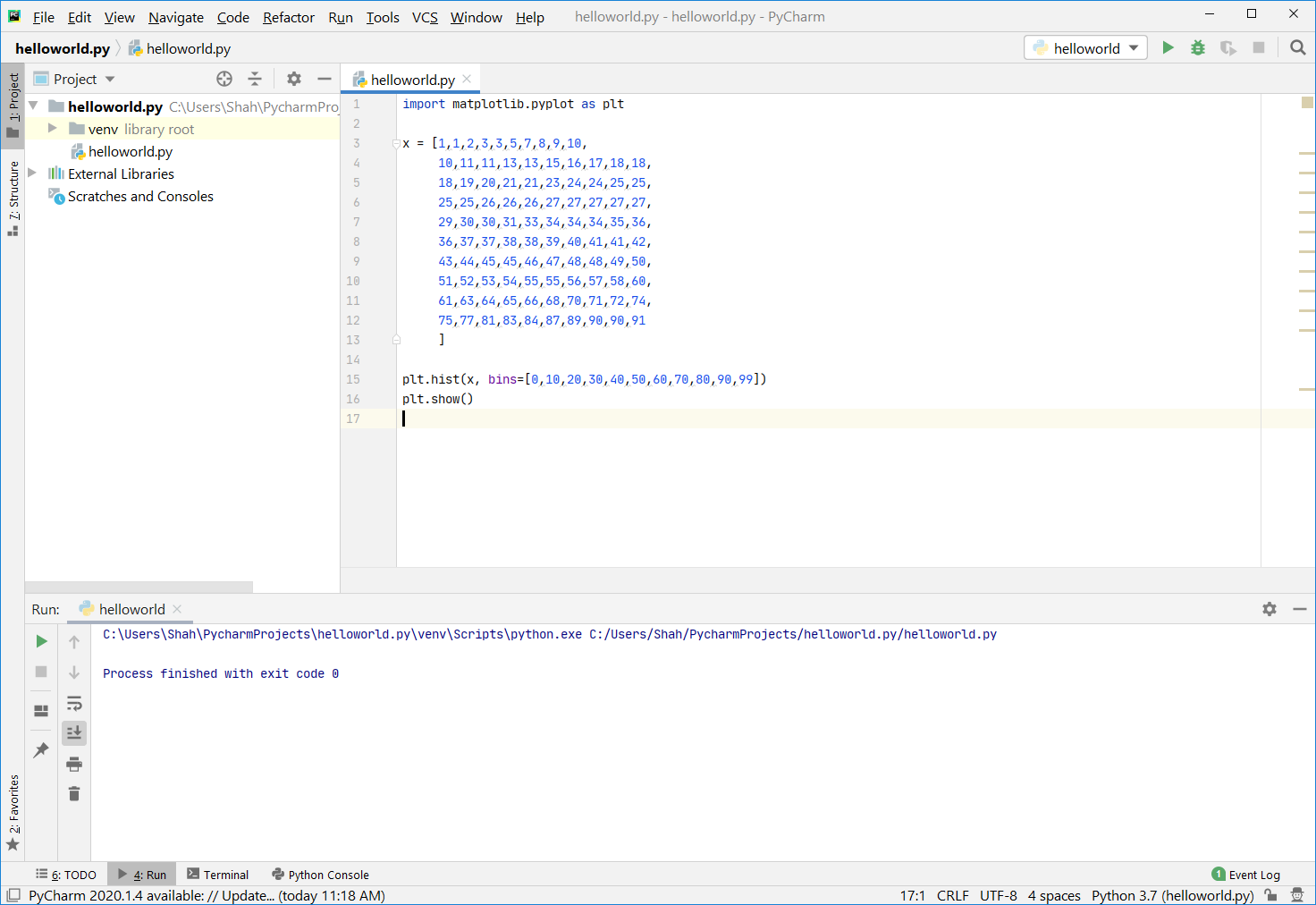Image resolution: width=1316 pixels, height=905 pixels.
Task: Open Run panel settings gear
Action: click(1270, 609)
